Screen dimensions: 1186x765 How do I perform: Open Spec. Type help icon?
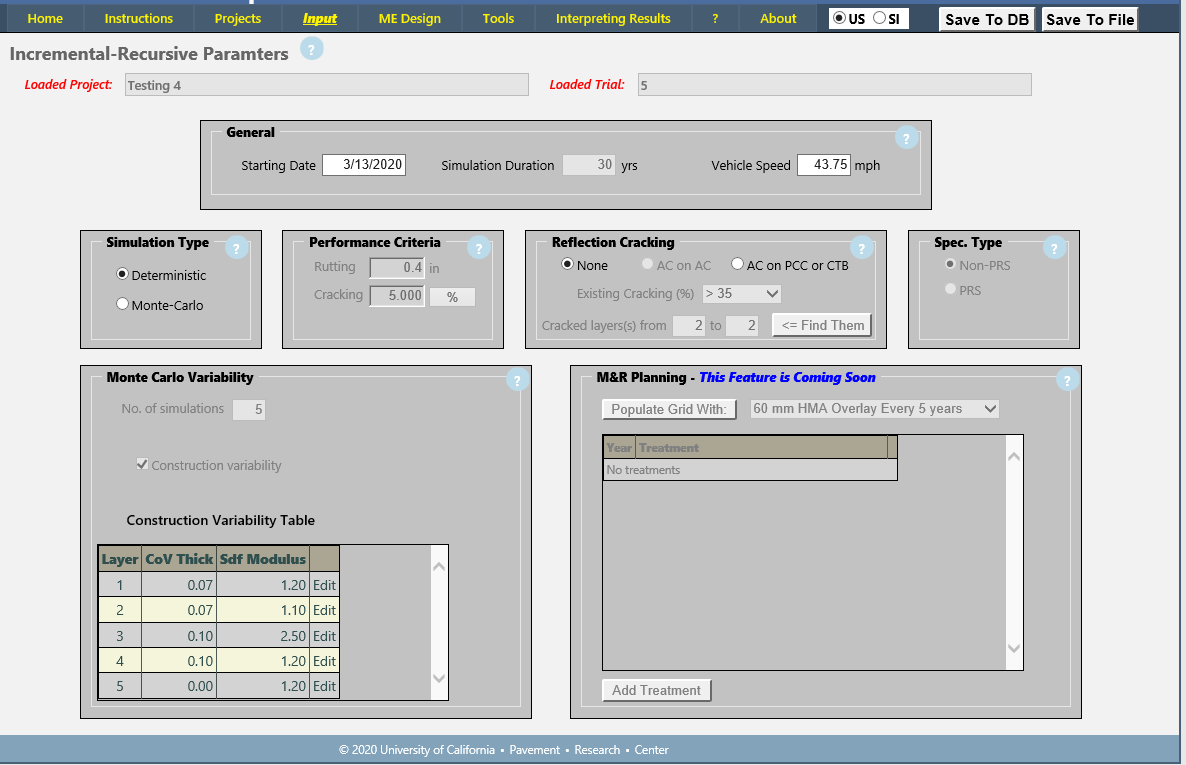[x=1054, y=249]
